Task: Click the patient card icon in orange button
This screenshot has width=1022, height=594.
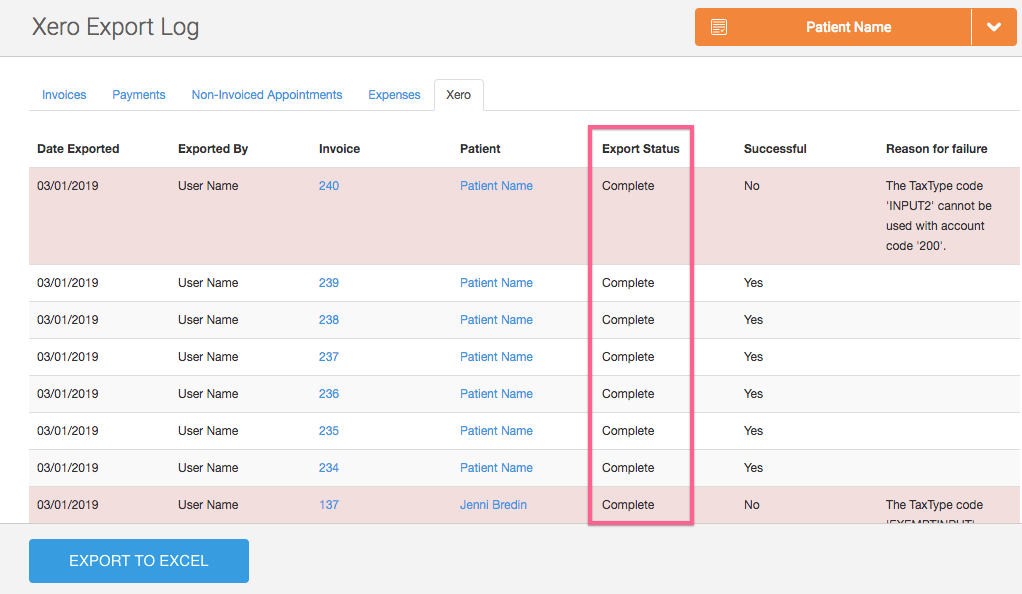Action: point(719,28)
